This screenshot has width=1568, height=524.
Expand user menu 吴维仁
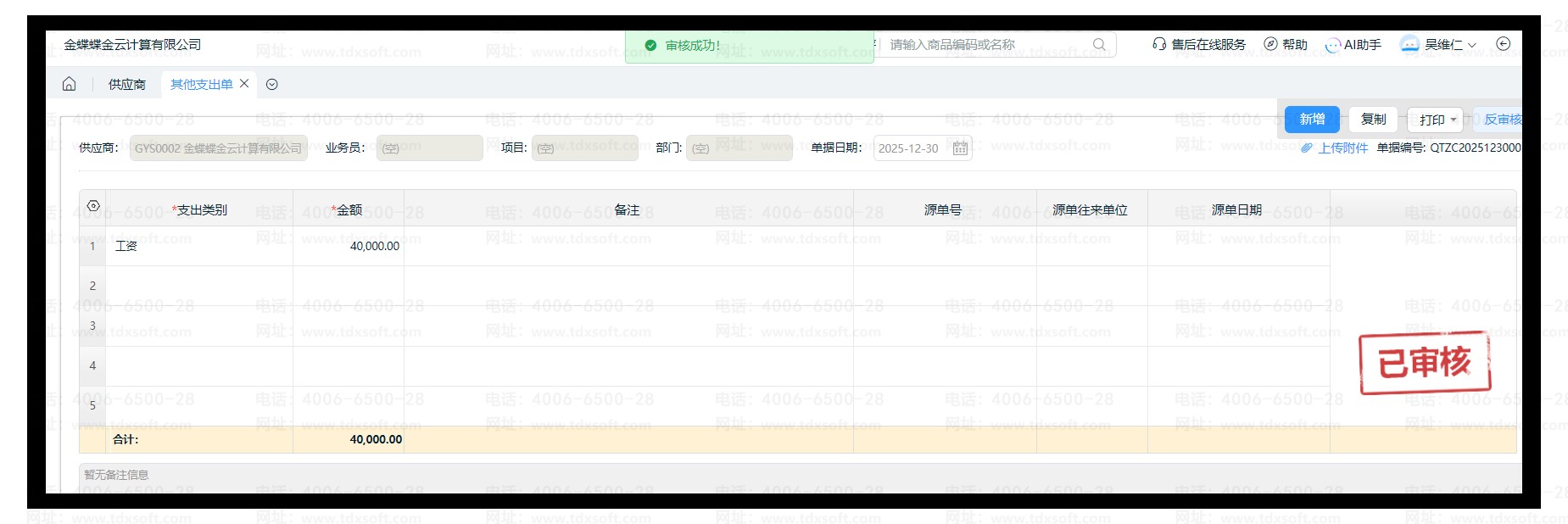coord(1438,45)
